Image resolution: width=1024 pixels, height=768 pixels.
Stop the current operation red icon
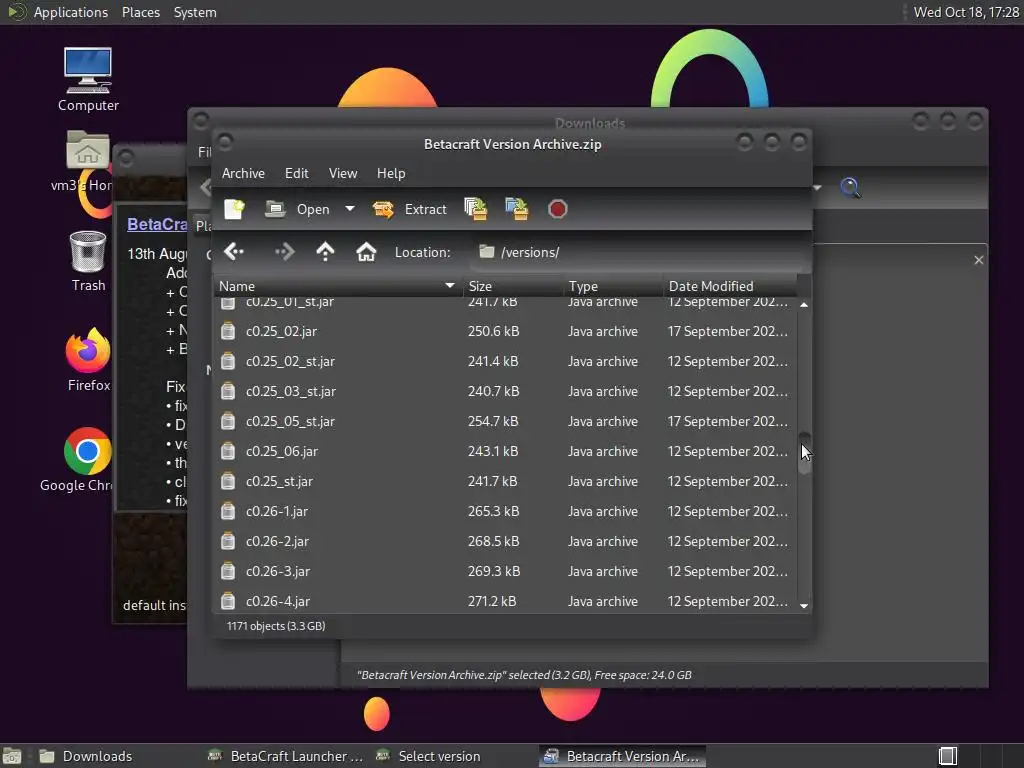557,209
